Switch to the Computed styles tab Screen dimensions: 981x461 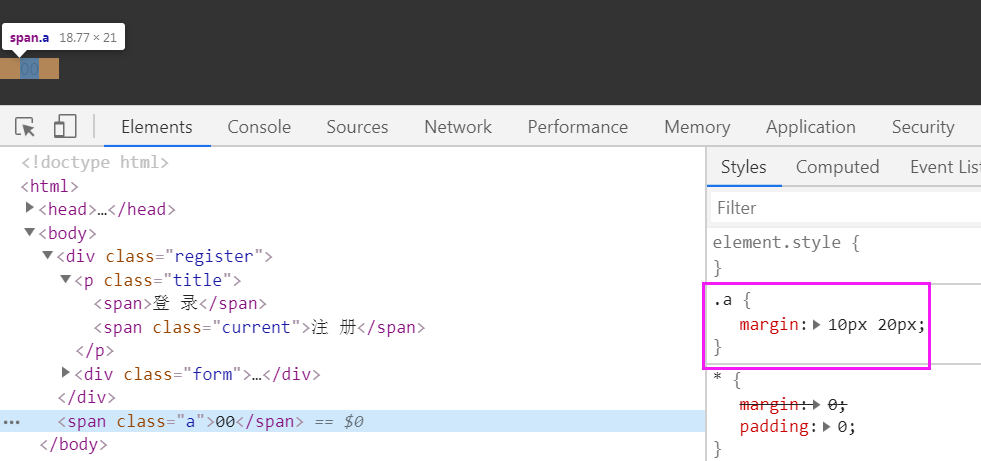click(837, 167)
